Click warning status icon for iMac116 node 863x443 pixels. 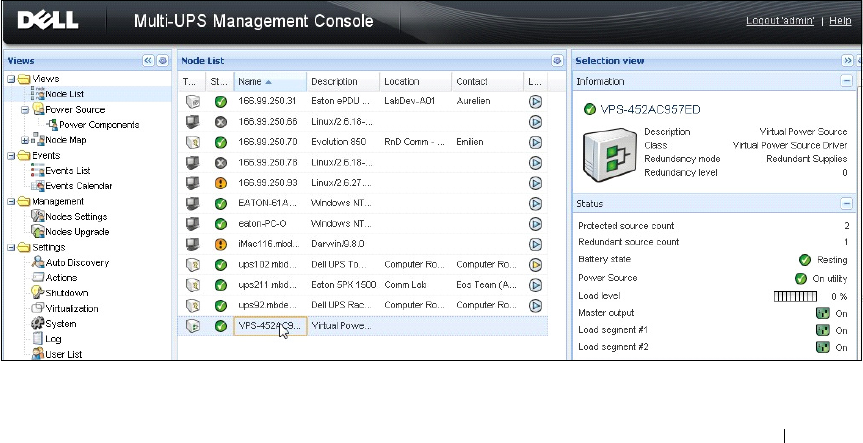219,244
